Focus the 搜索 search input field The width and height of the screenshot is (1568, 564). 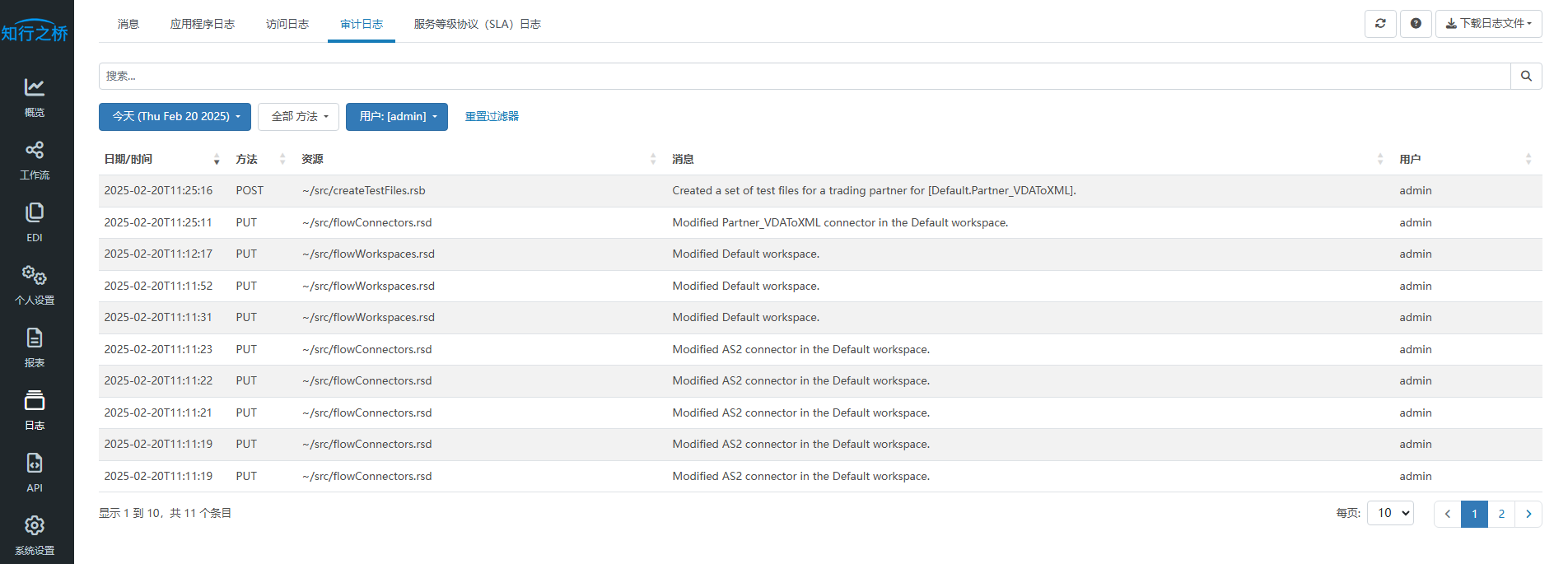click(x=805, y=76)
